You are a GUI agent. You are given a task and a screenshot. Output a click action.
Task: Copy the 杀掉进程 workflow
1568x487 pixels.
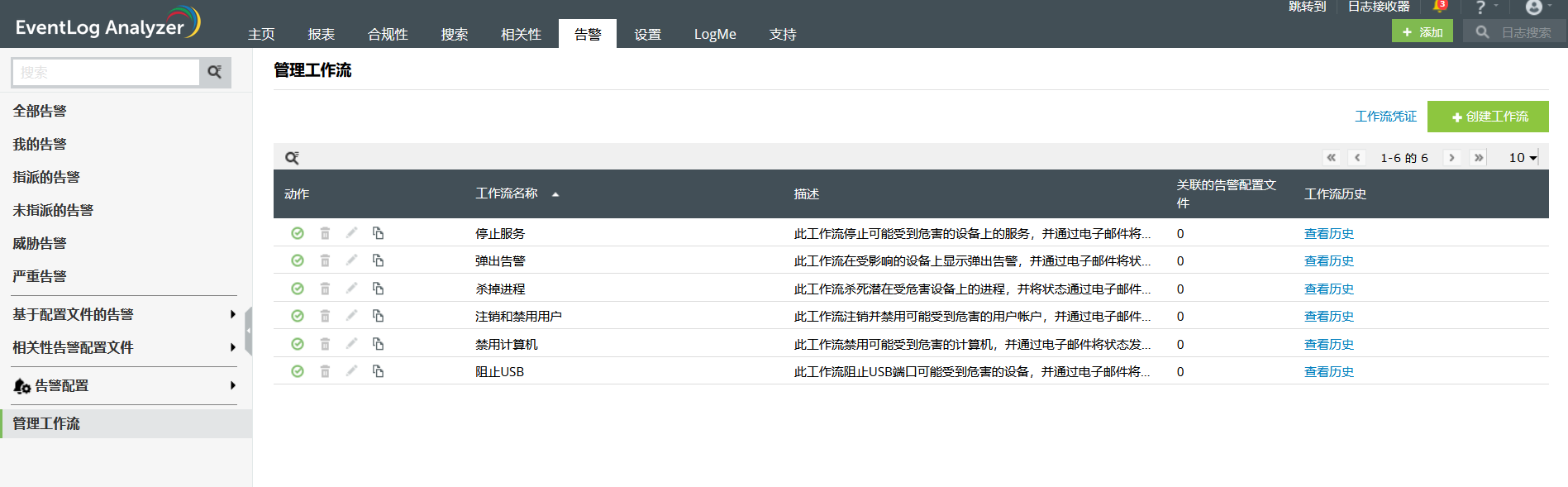tap(378, 289)
